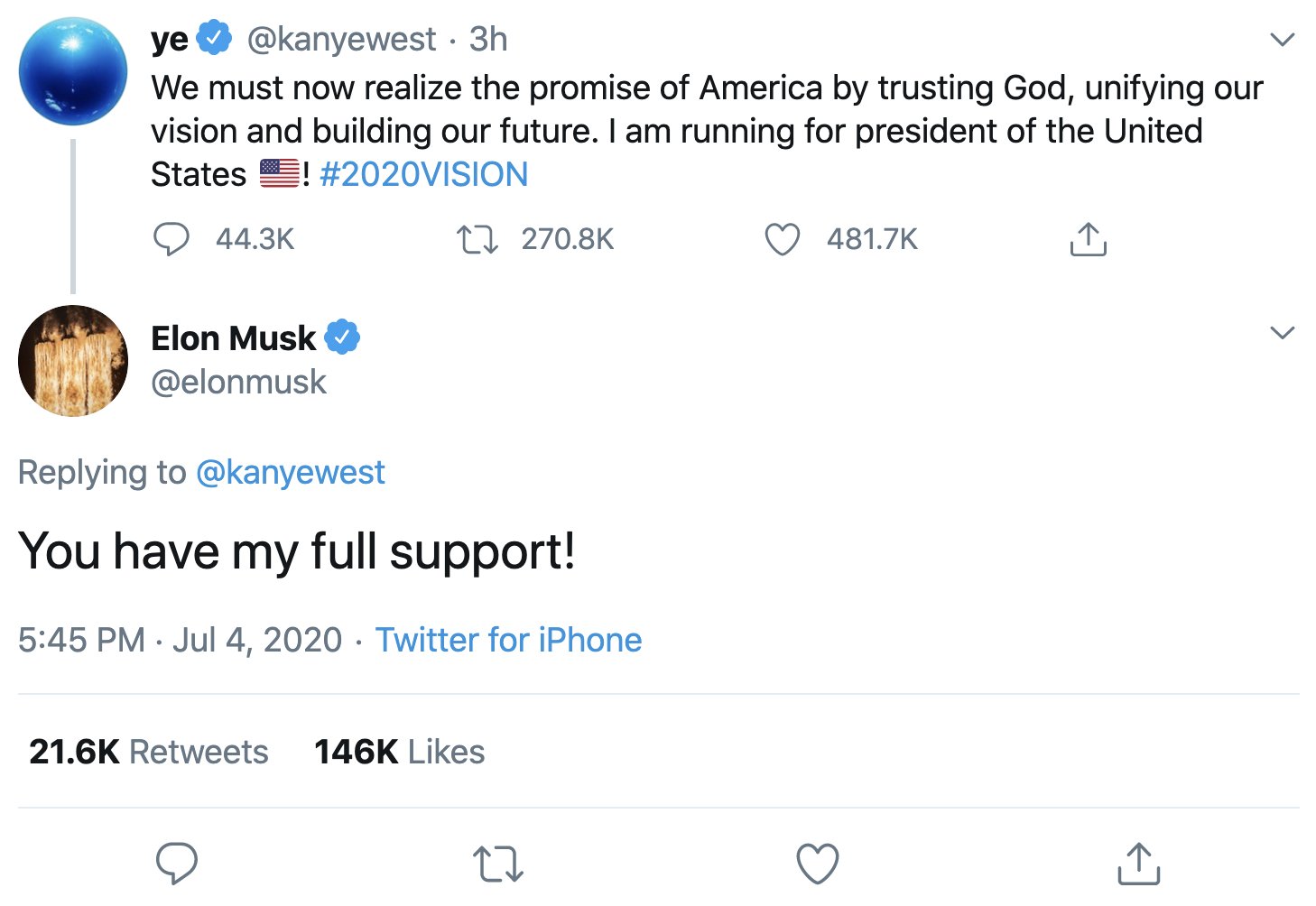Click the 5:45 PM Jul 4, 2020 timestamp
The image size is (1316, 906).
tap(180, 640)
